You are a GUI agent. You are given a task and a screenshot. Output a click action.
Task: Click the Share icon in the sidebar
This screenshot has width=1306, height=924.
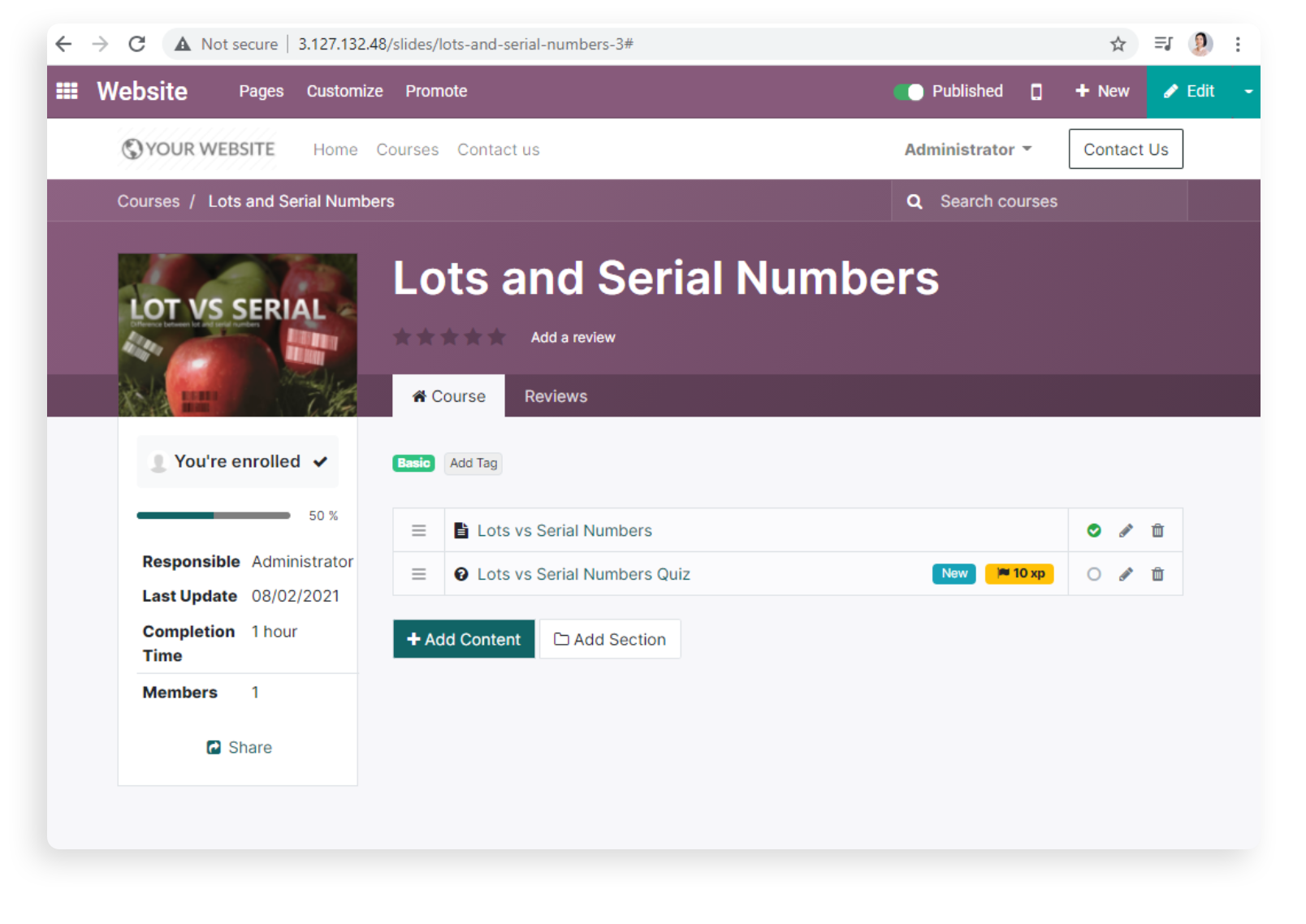point(213,747)
